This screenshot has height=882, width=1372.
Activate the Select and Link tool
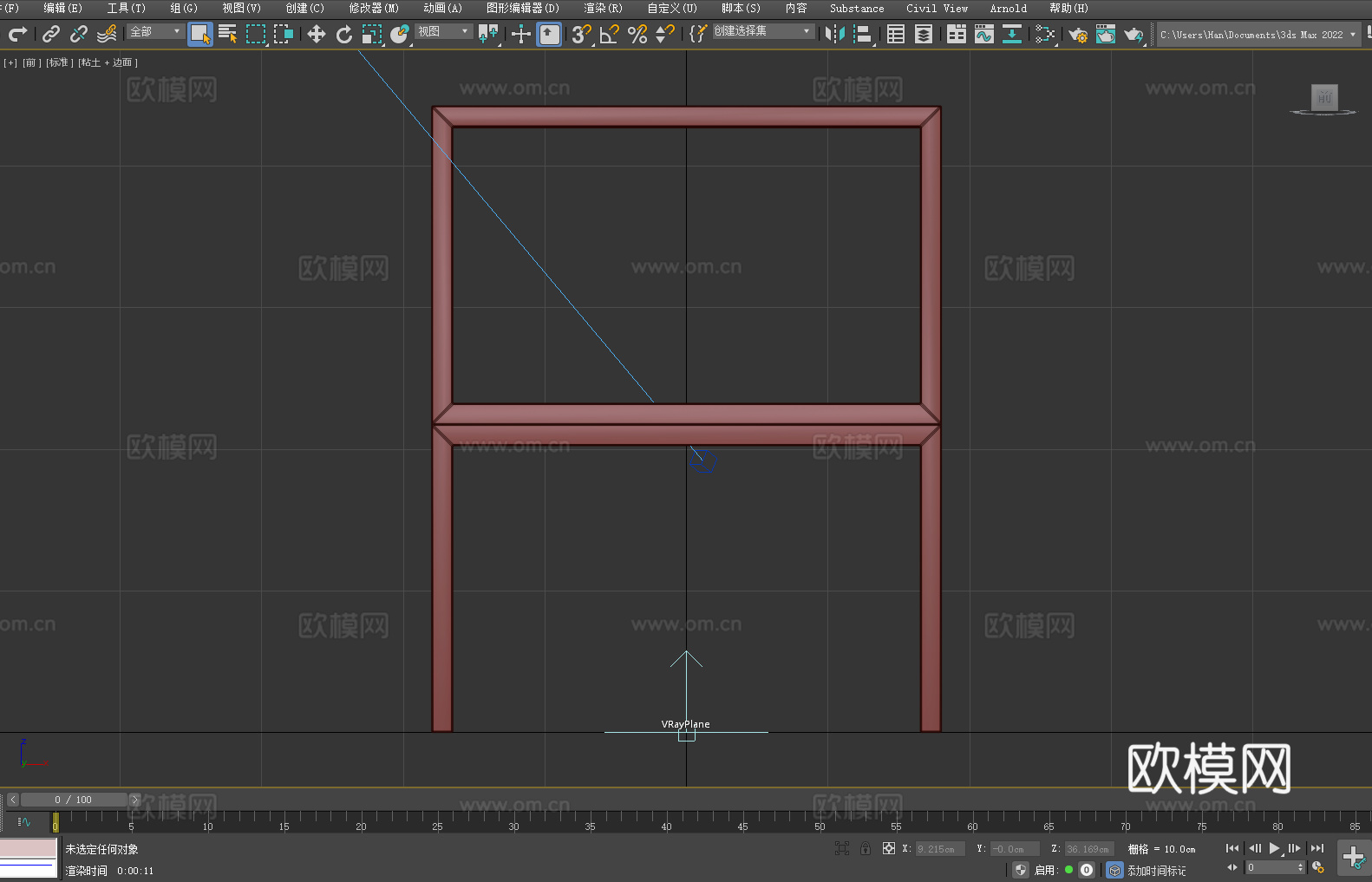[51, 34]
